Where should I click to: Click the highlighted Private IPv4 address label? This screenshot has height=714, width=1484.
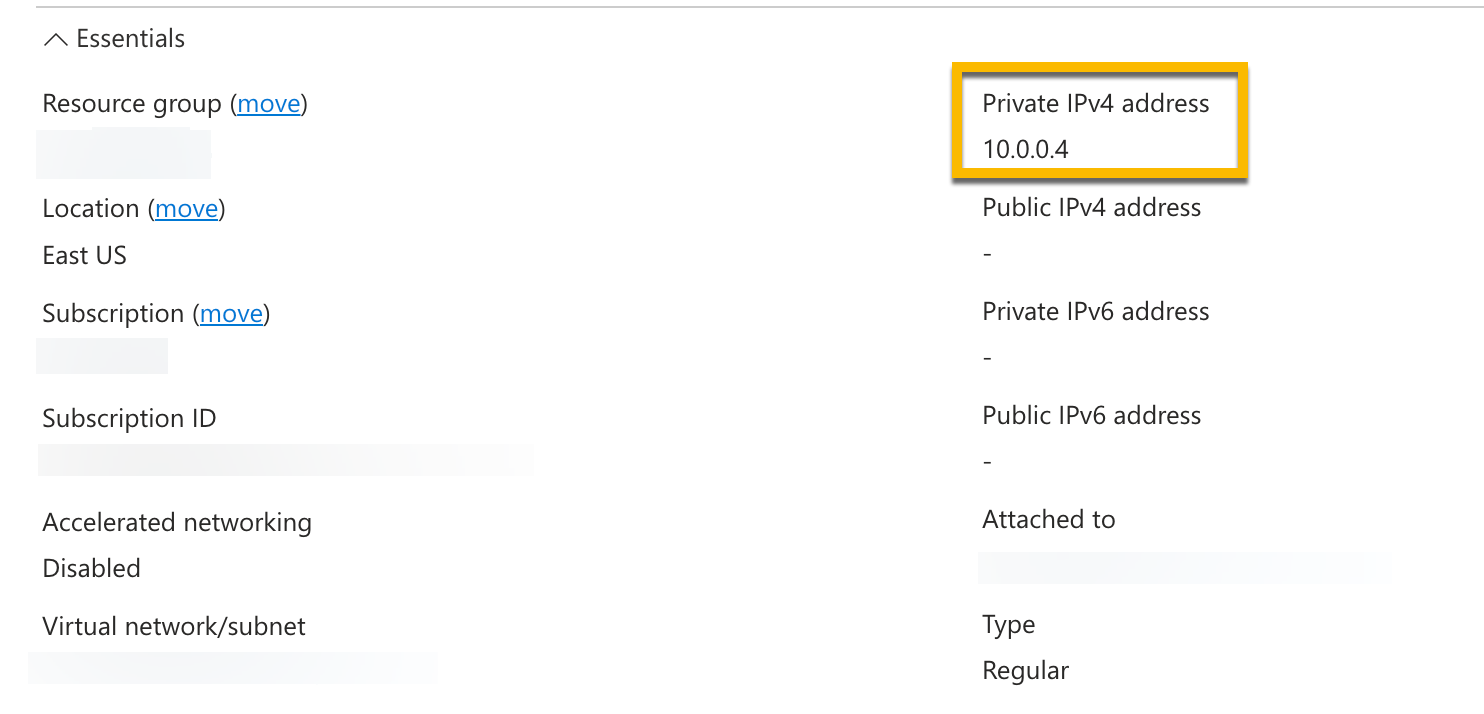(1096, 103)
